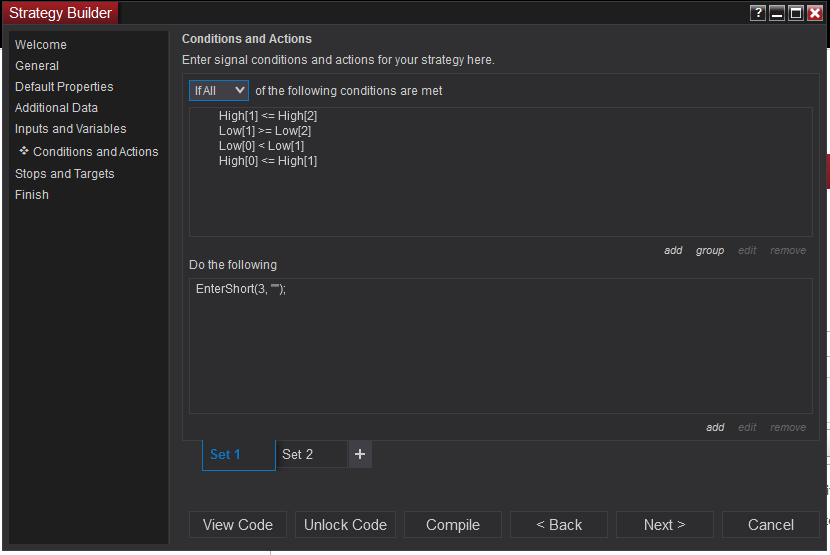The height and width of the screenshot is (555, 830).
Task: Select the EnterShort(3, "") action line
Action: [241, 289]
